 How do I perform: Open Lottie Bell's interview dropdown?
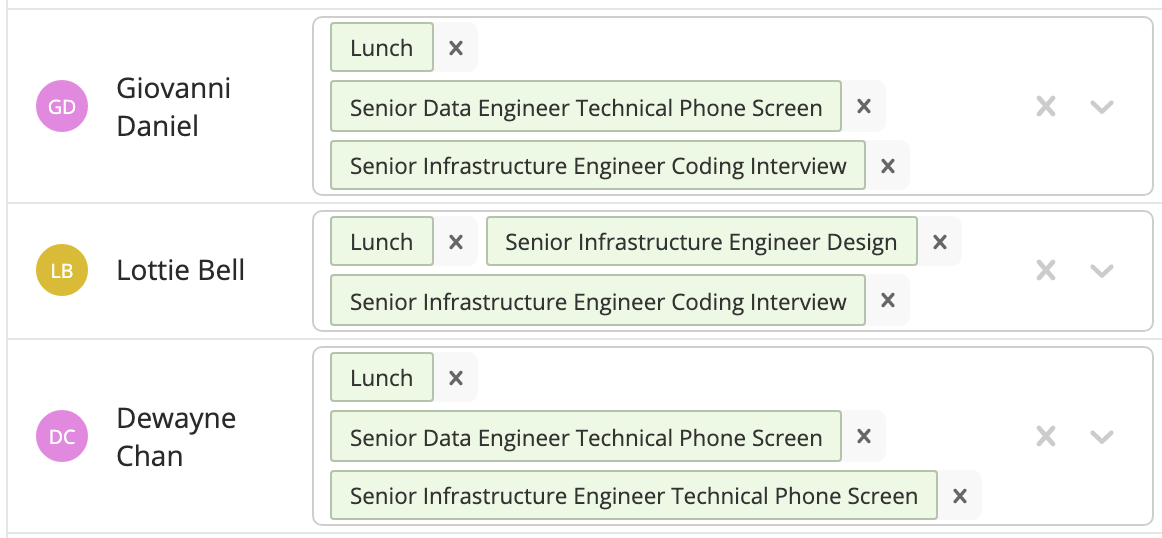(1102, 270)
